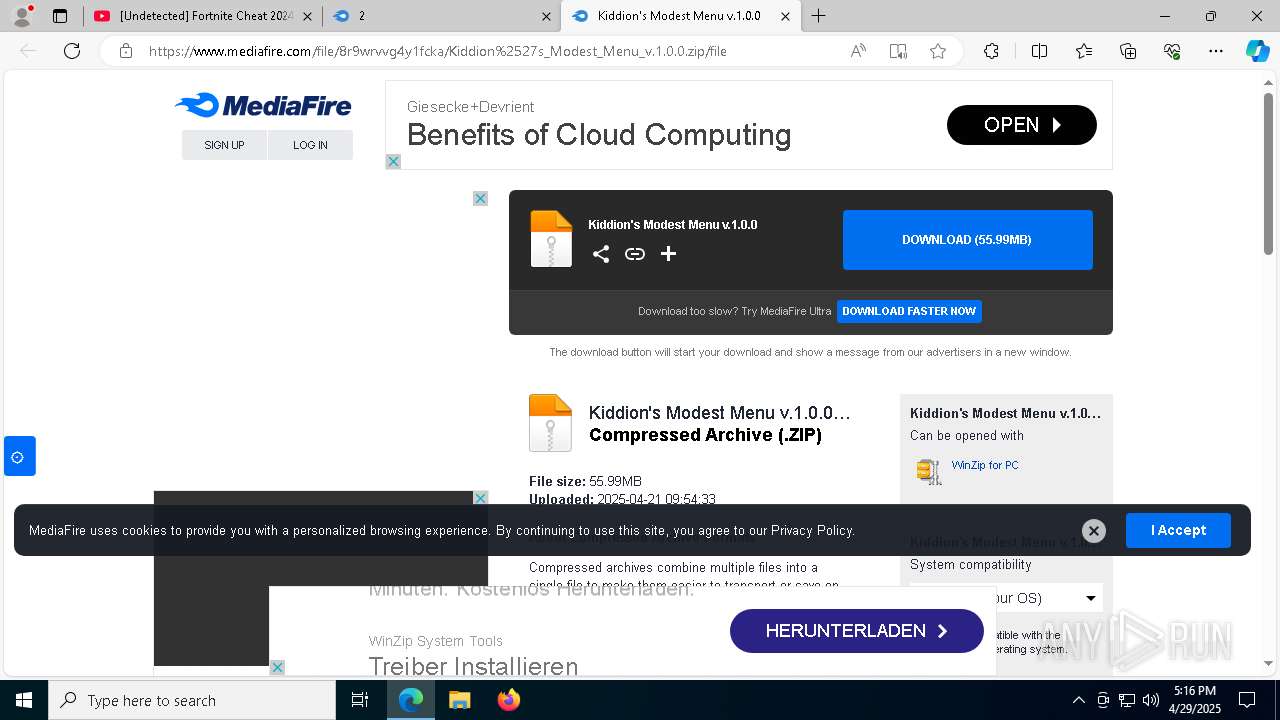Launch Firefox from the taskbar
The width and height of the screenshot is (1280, 720).
[509, 700]
